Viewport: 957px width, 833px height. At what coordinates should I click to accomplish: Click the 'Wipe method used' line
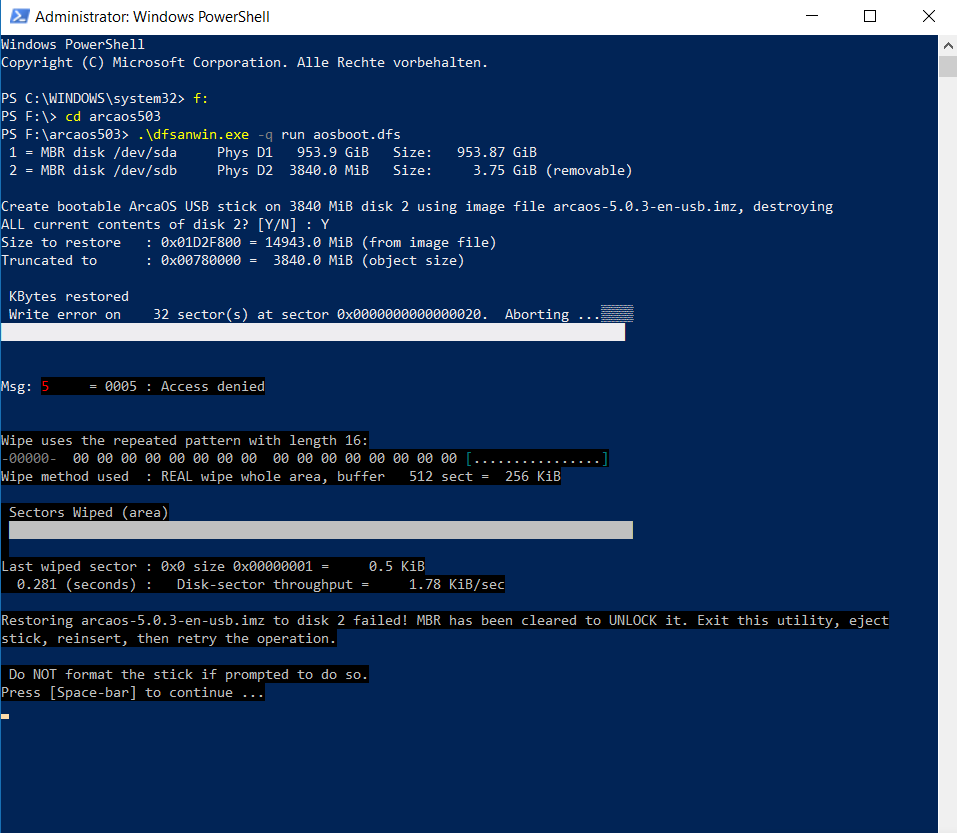tap(281, 477)
